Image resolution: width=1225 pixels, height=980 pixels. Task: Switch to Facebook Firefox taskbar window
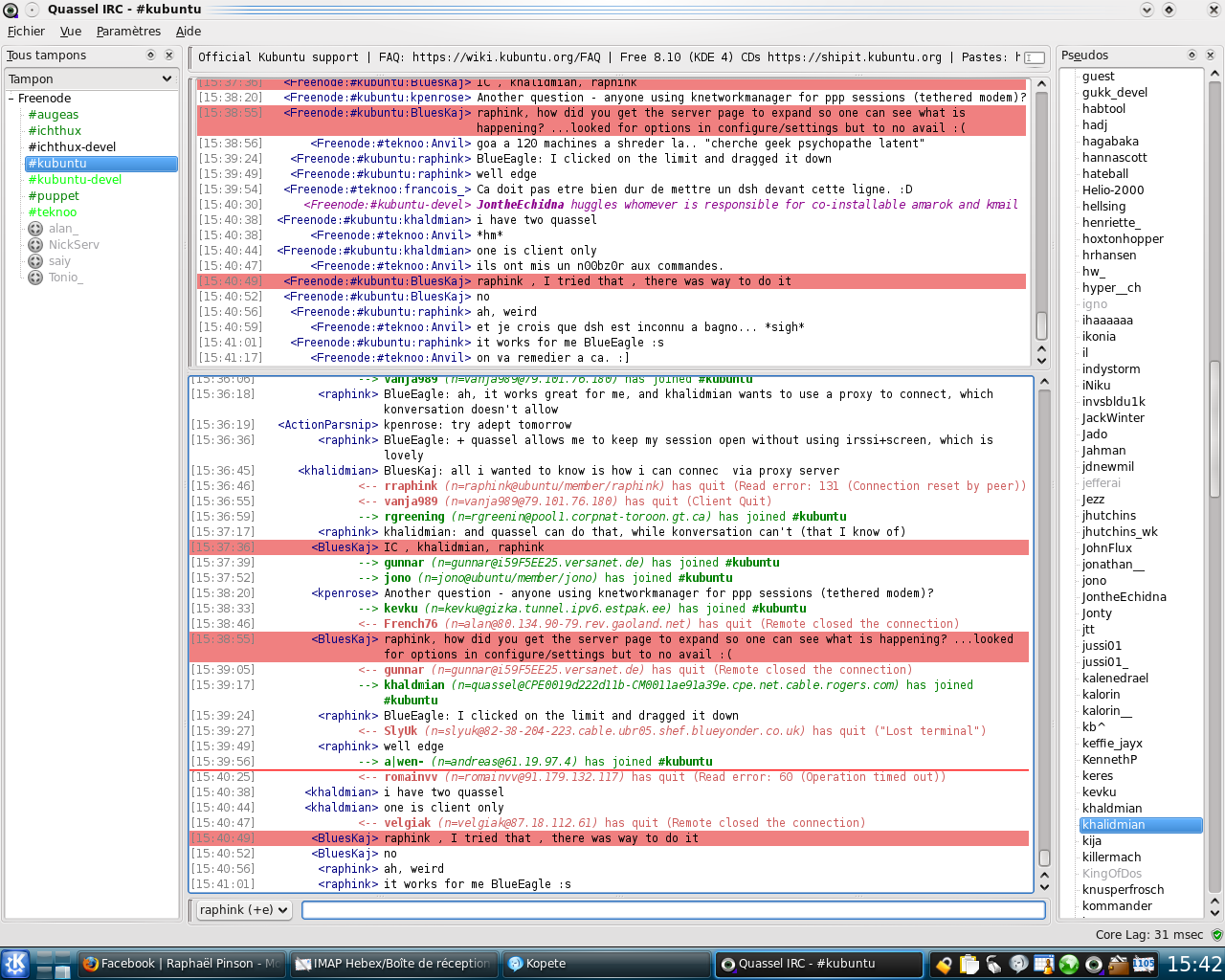tap(180, 964)
